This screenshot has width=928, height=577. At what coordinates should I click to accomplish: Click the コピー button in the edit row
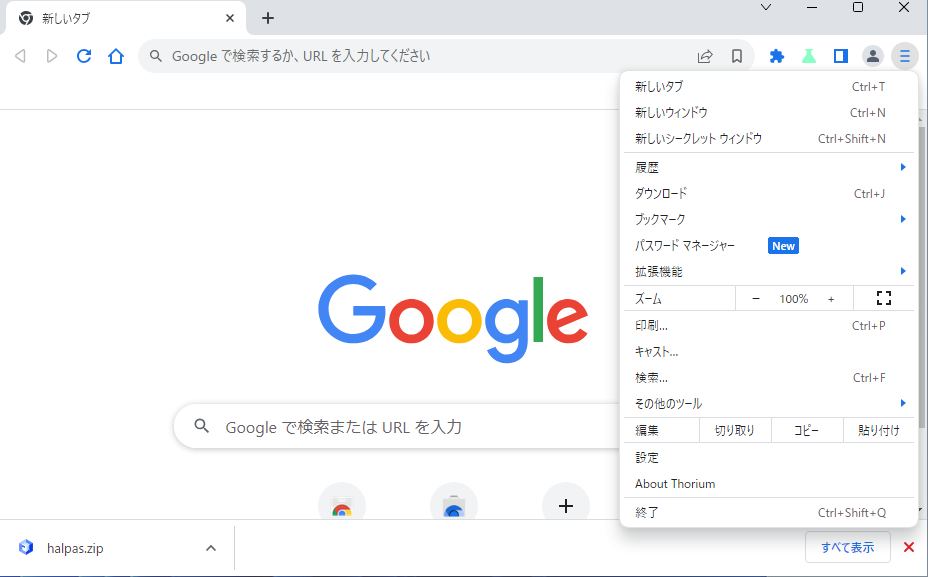[806, 431]
